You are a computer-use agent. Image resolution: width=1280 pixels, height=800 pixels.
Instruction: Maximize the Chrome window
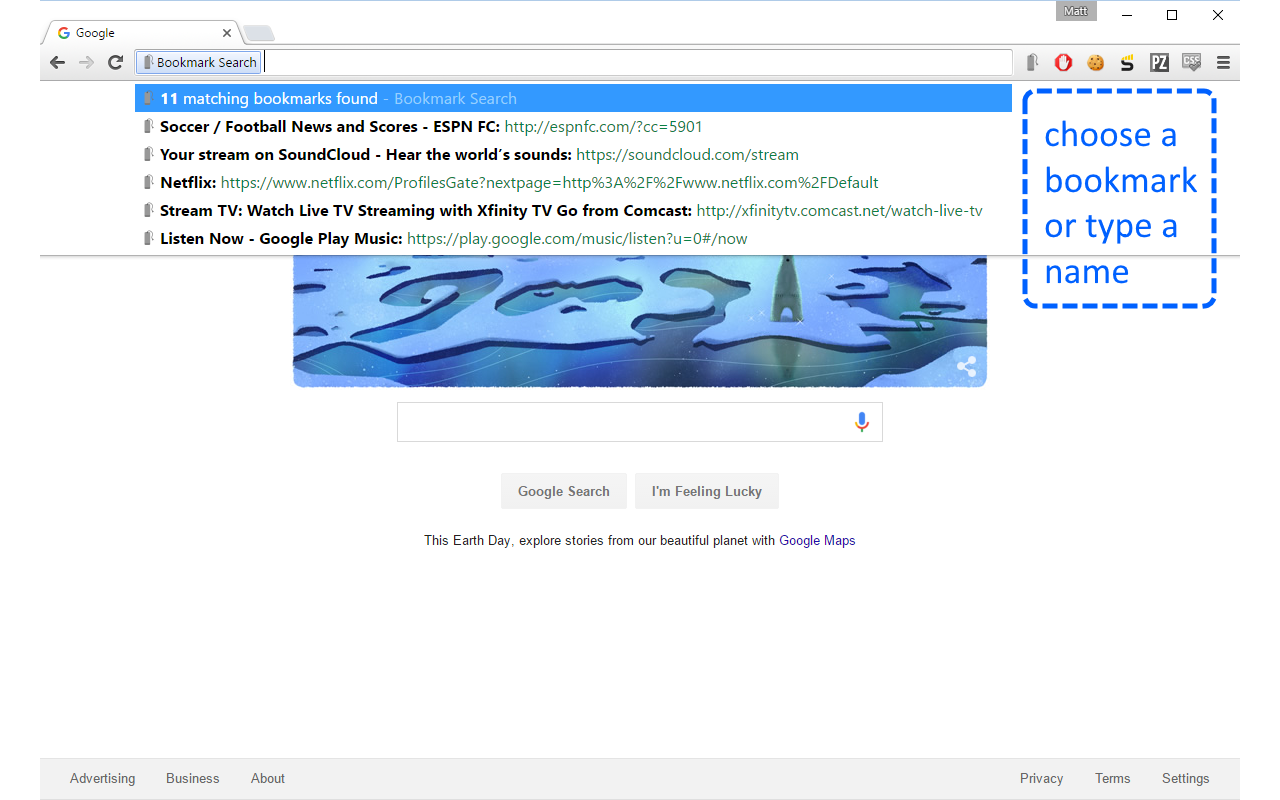coord(1172,15)
